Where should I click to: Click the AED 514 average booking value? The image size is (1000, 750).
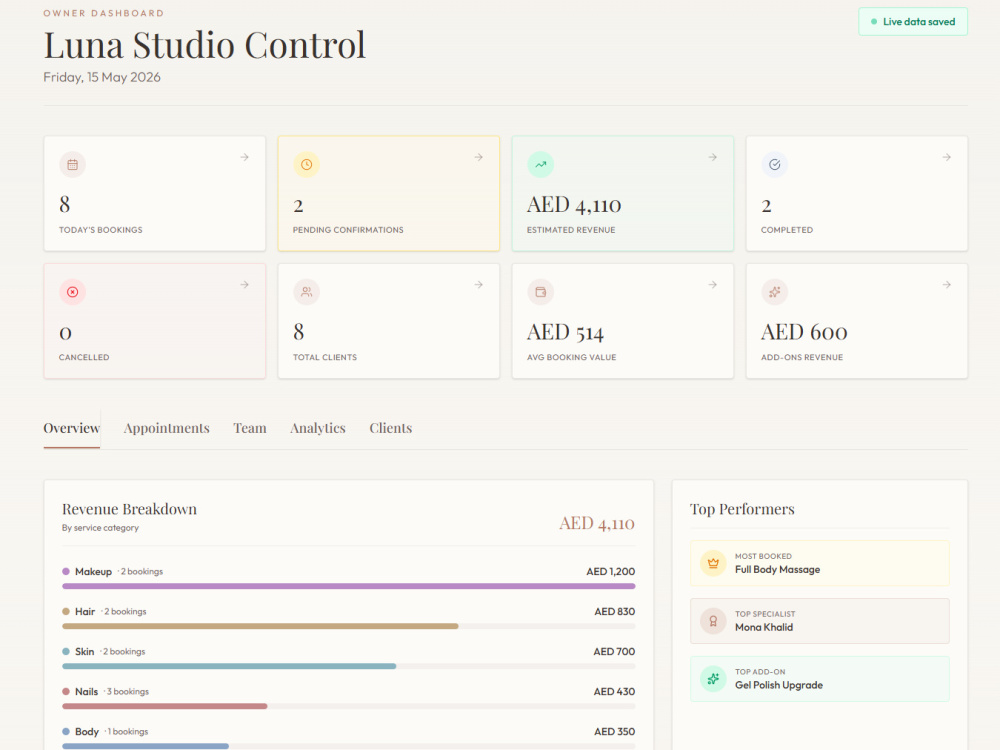[565, 332]
